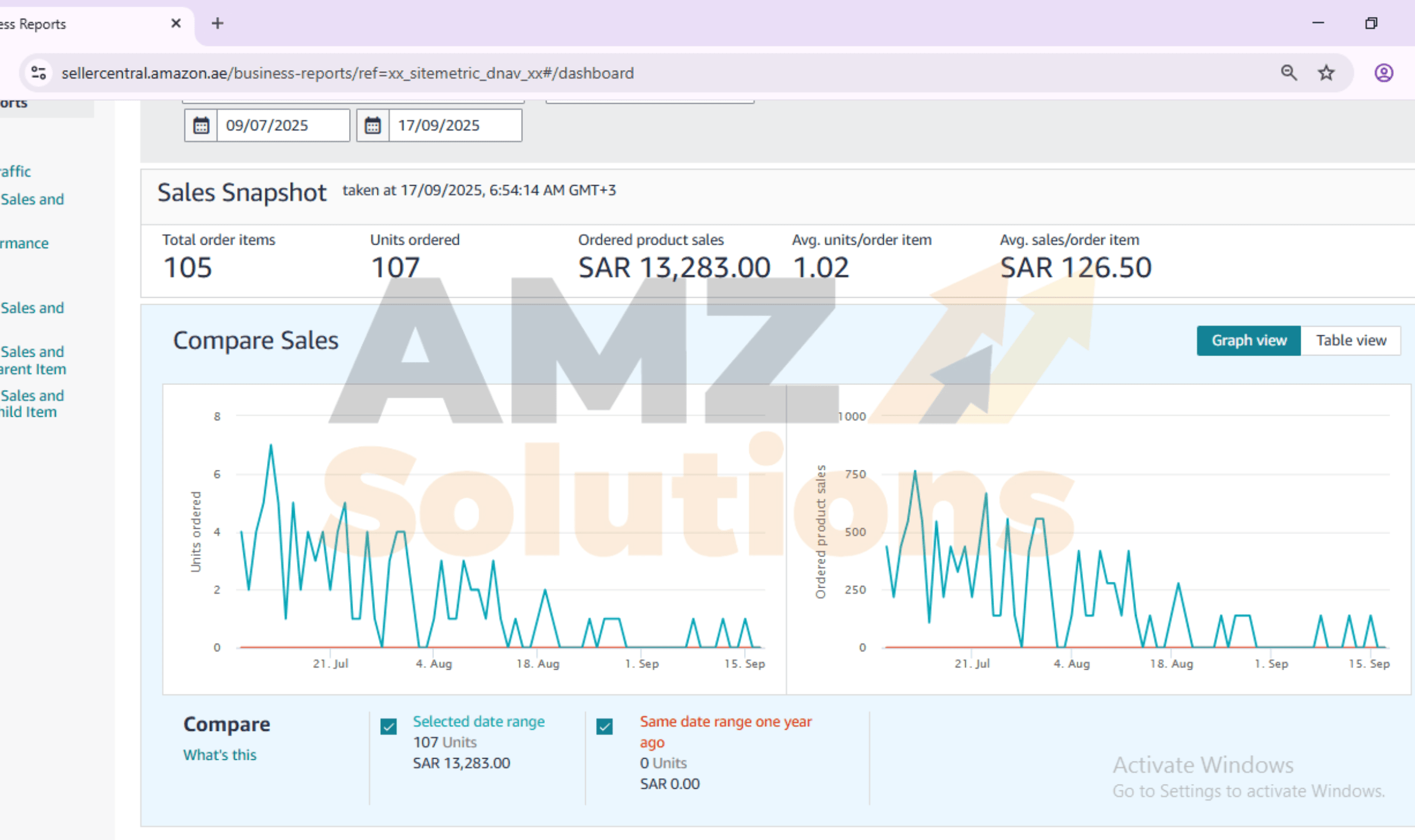Close the Business Reports tab

coord(176,24)
